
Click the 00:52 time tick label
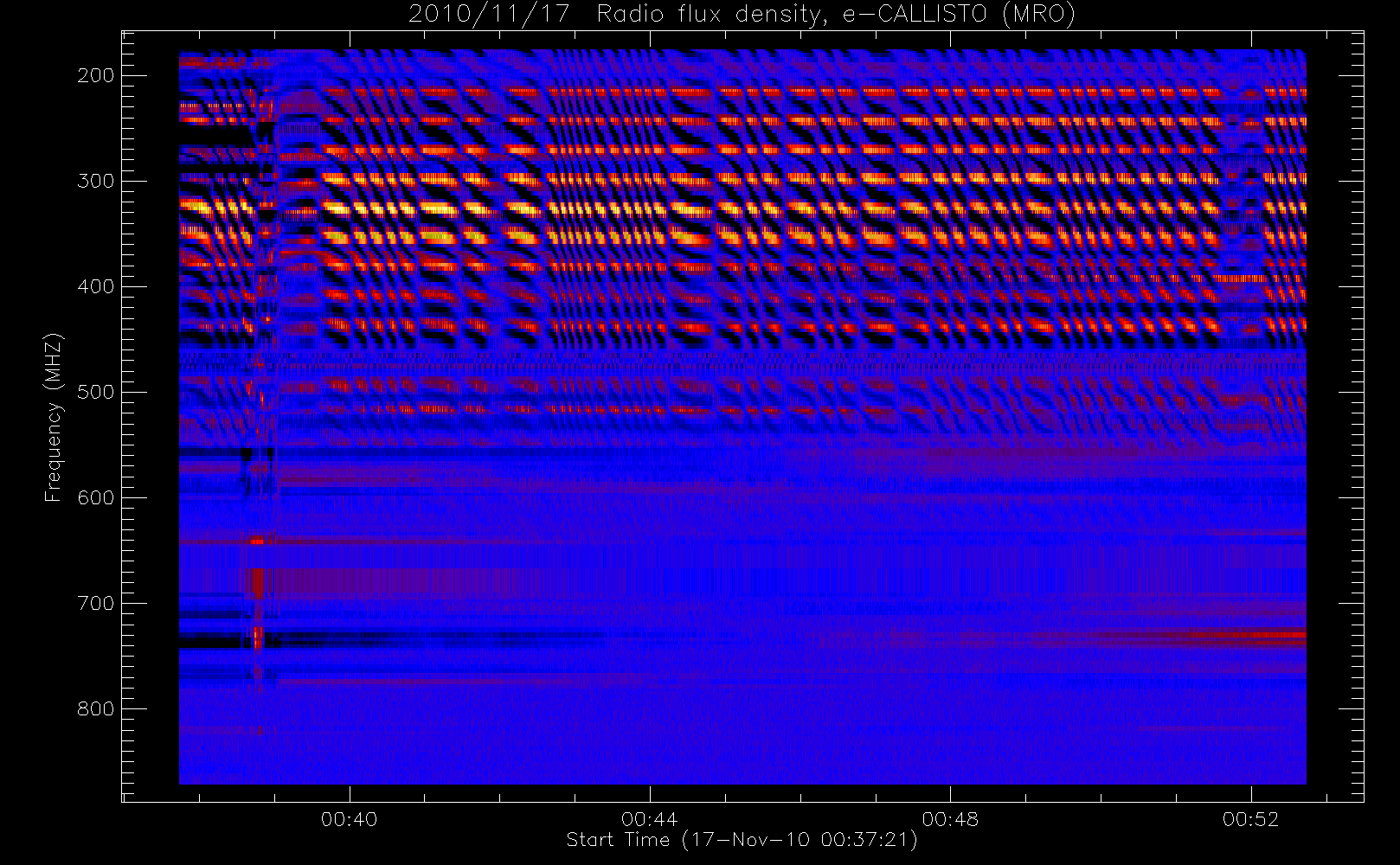[1251, 819]
